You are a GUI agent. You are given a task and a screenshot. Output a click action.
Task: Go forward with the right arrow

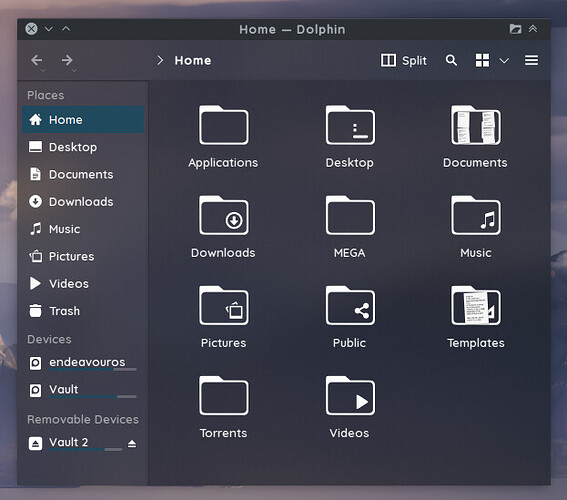click(67, 60)
